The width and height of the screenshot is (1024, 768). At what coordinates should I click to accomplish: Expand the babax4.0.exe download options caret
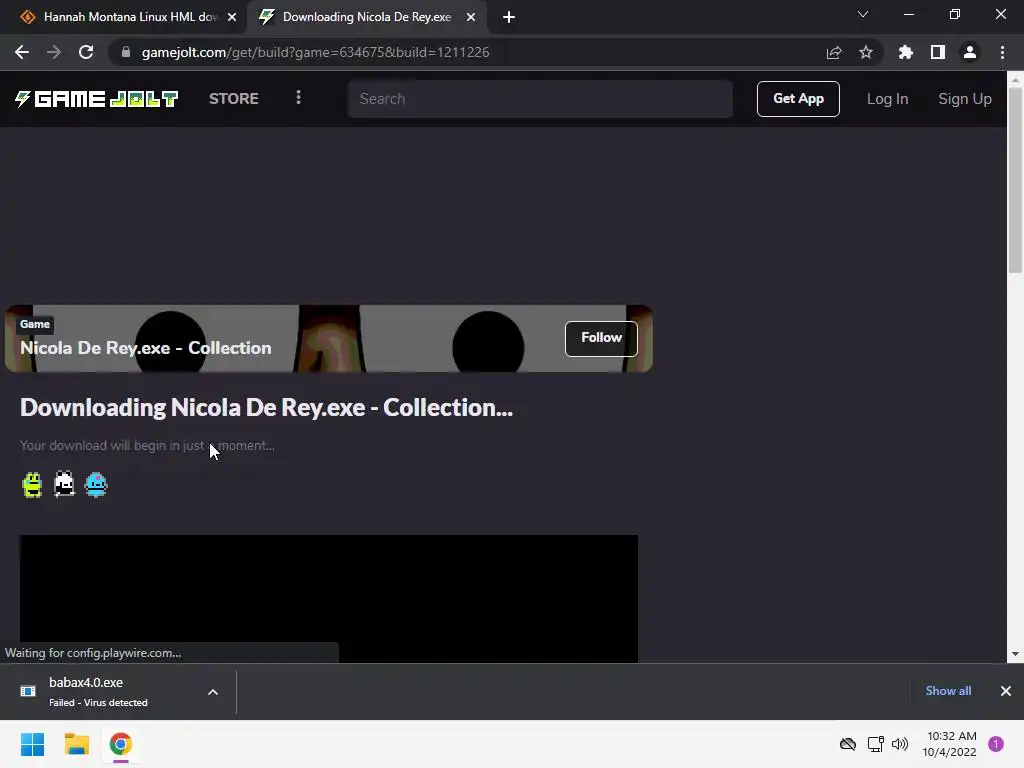pos(213,692)
